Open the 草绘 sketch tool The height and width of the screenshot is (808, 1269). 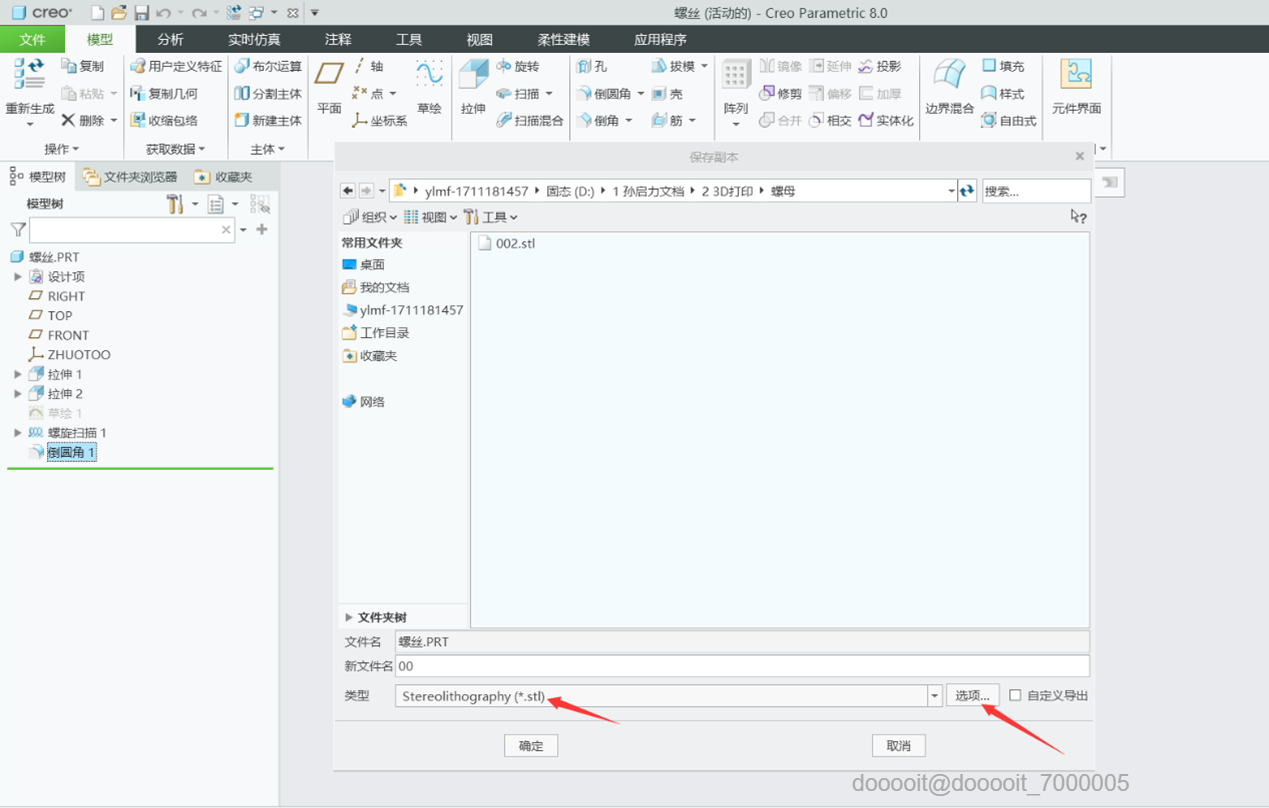429,74
